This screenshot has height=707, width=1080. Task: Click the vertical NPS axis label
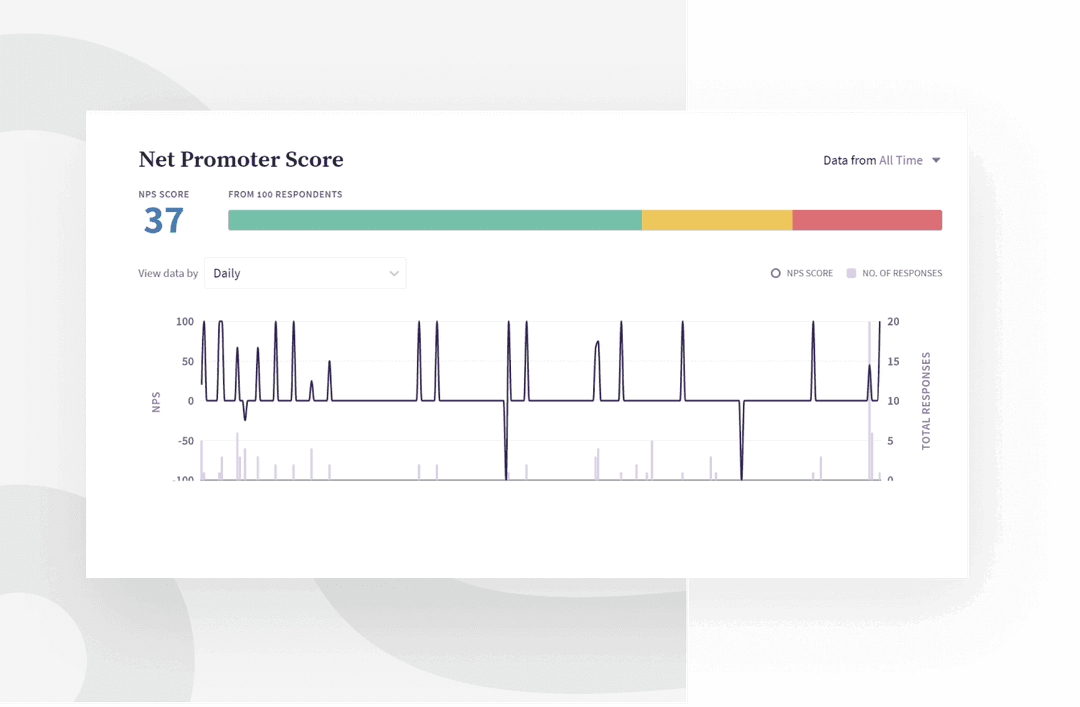click(156, 401)
